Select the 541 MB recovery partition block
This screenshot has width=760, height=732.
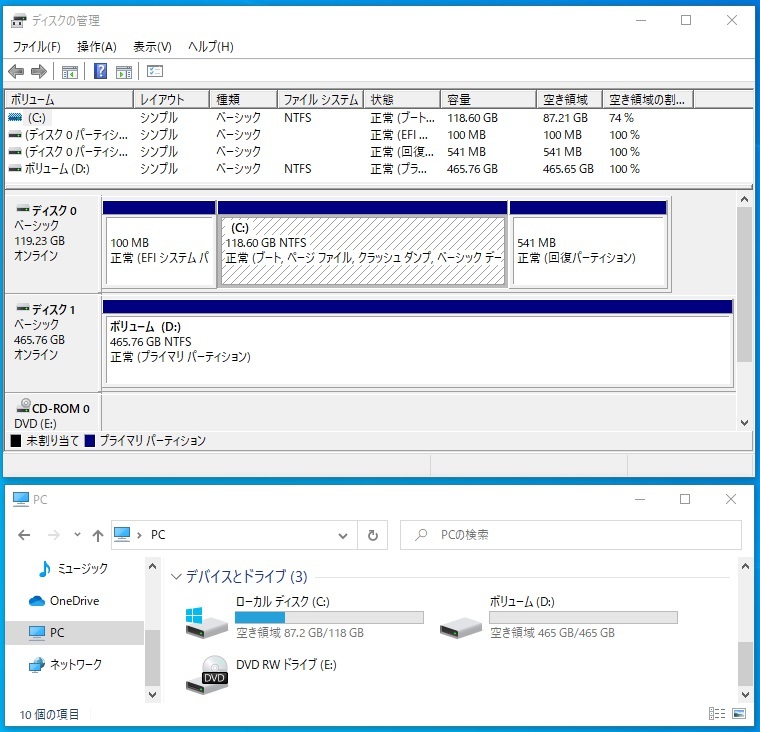(588, 251)
